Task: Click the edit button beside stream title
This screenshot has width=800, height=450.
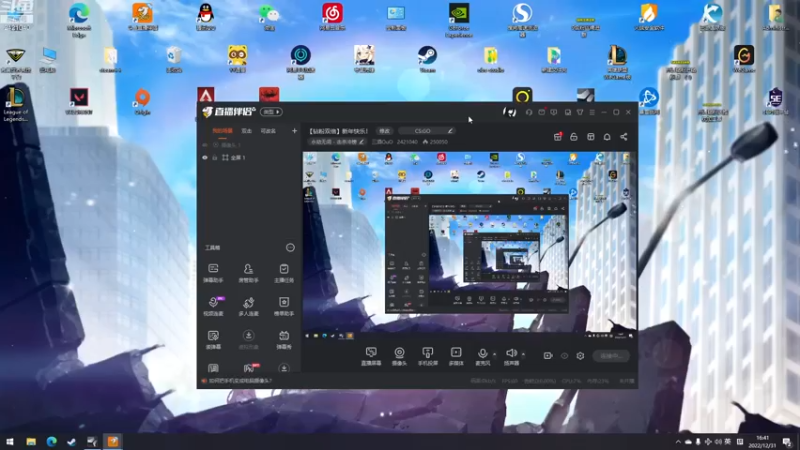Action: (x=384, y=131)
